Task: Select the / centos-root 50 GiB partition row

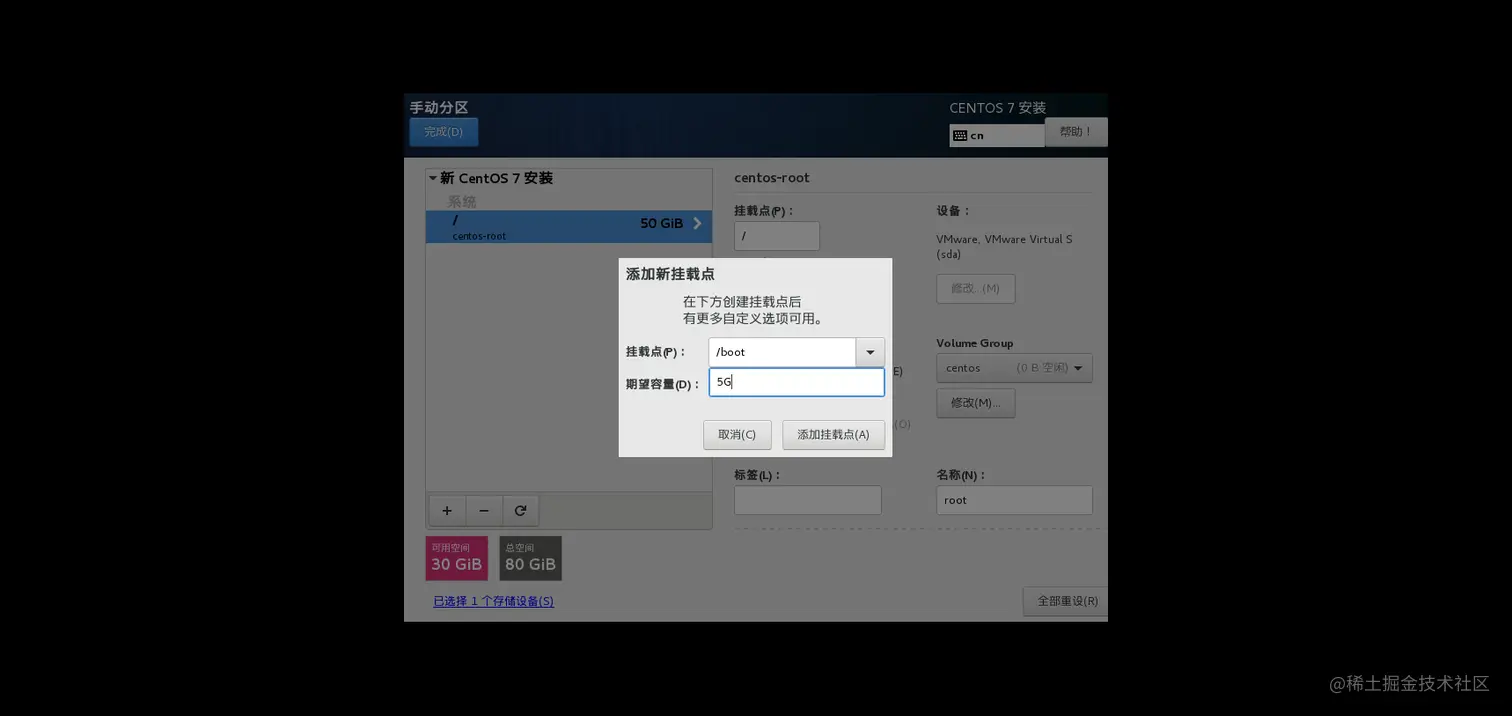Action: click(569, 226)
